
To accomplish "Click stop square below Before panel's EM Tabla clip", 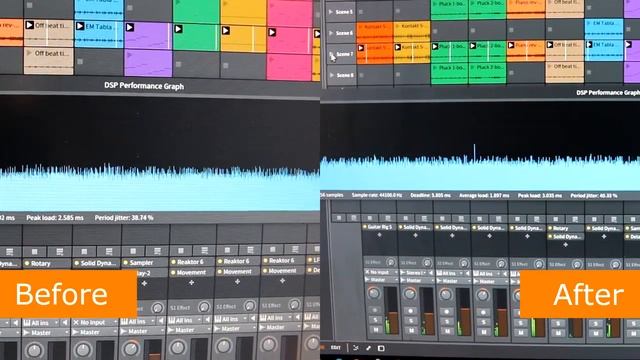I will pyautogui.click(x=80, y=62).
